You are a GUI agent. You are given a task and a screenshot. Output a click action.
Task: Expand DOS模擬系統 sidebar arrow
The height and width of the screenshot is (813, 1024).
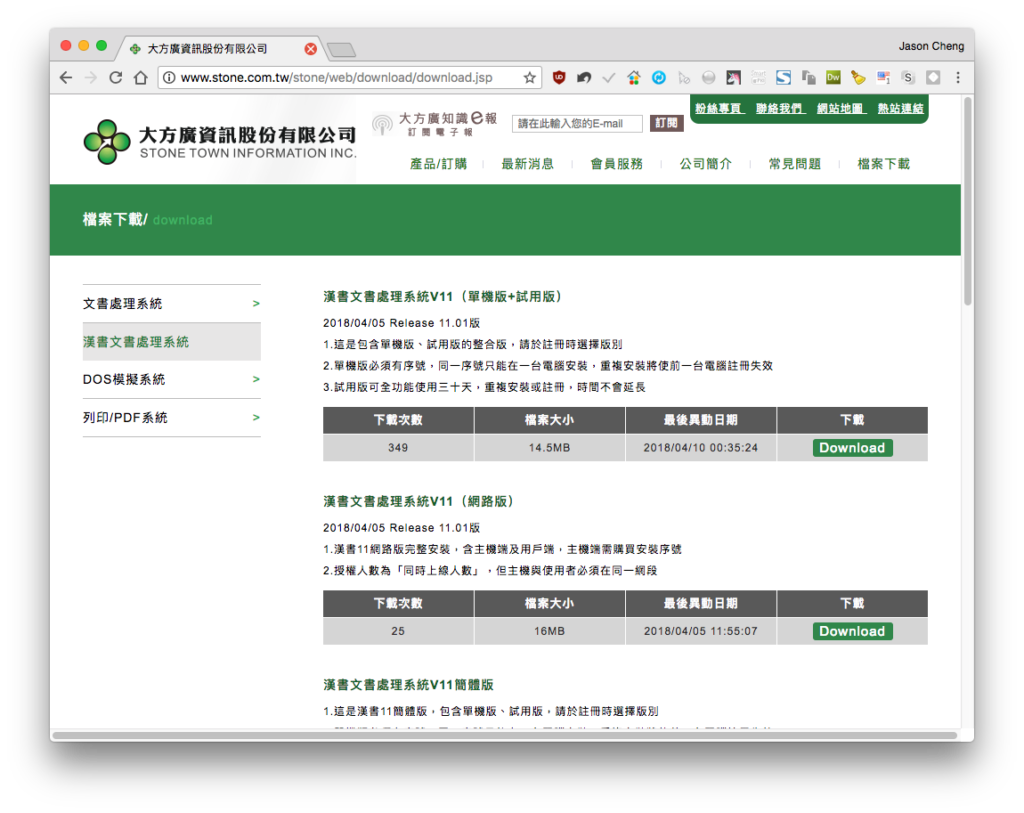[256, 379]
